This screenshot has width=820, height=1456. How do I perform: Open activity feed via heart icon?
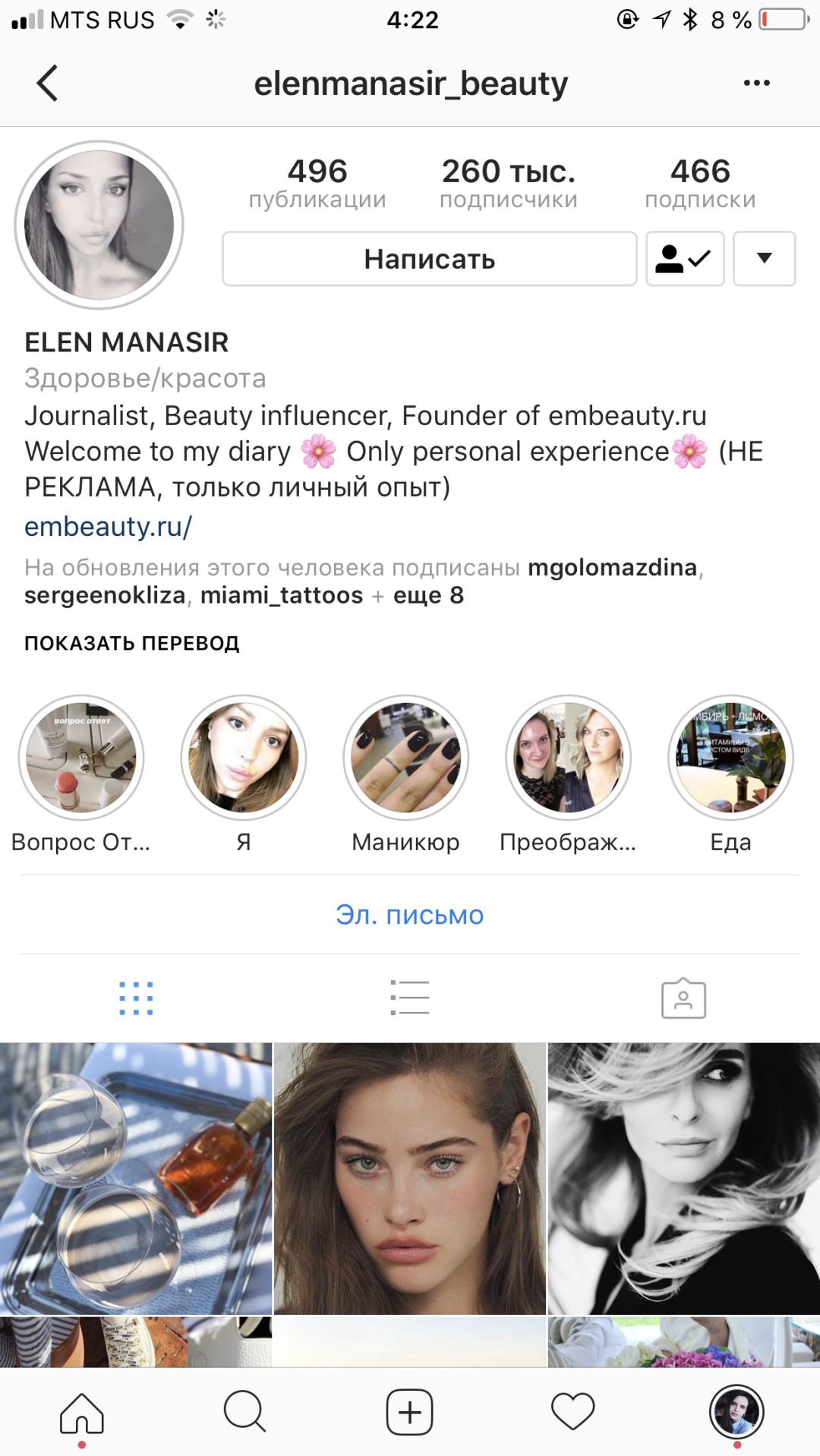[572, 1412]
